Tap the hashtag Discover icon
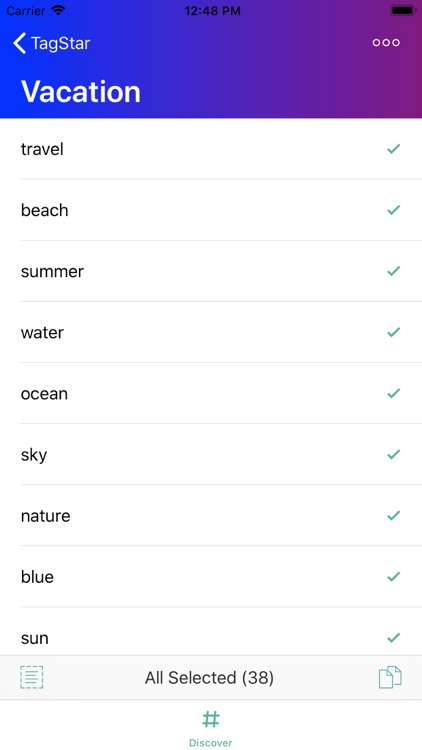This screenshot has height=750, width=422. click(211, 719)
